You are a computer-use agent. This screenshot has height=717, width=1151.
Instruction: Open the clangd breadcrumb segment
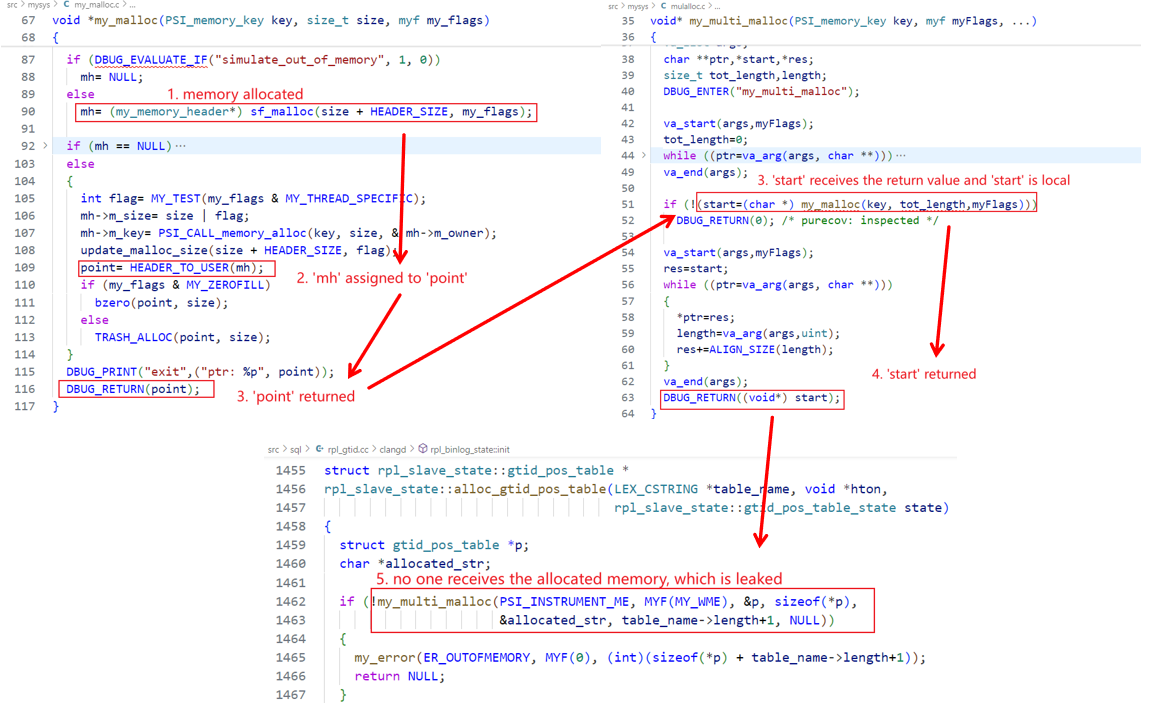pos(393,450)
